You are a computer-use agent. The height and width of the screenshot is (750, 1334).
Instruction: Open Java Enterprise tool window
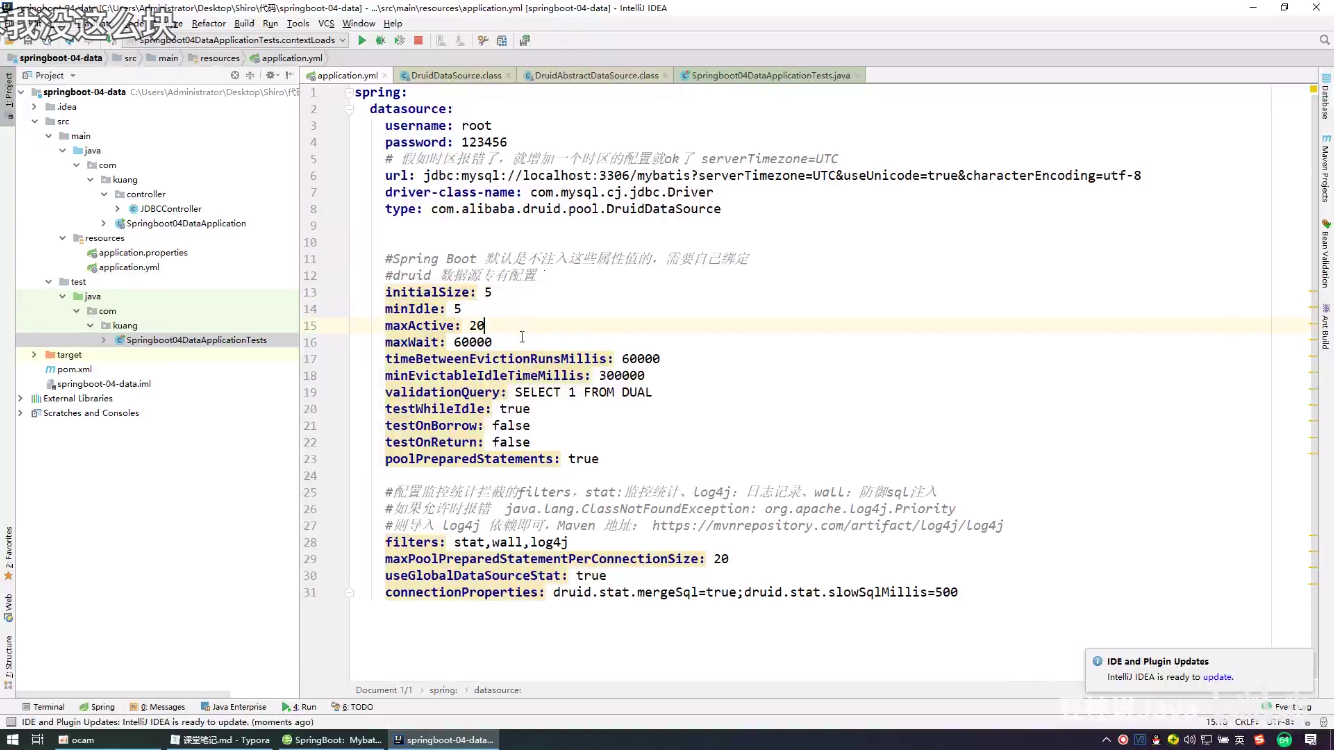click(233, 706)
